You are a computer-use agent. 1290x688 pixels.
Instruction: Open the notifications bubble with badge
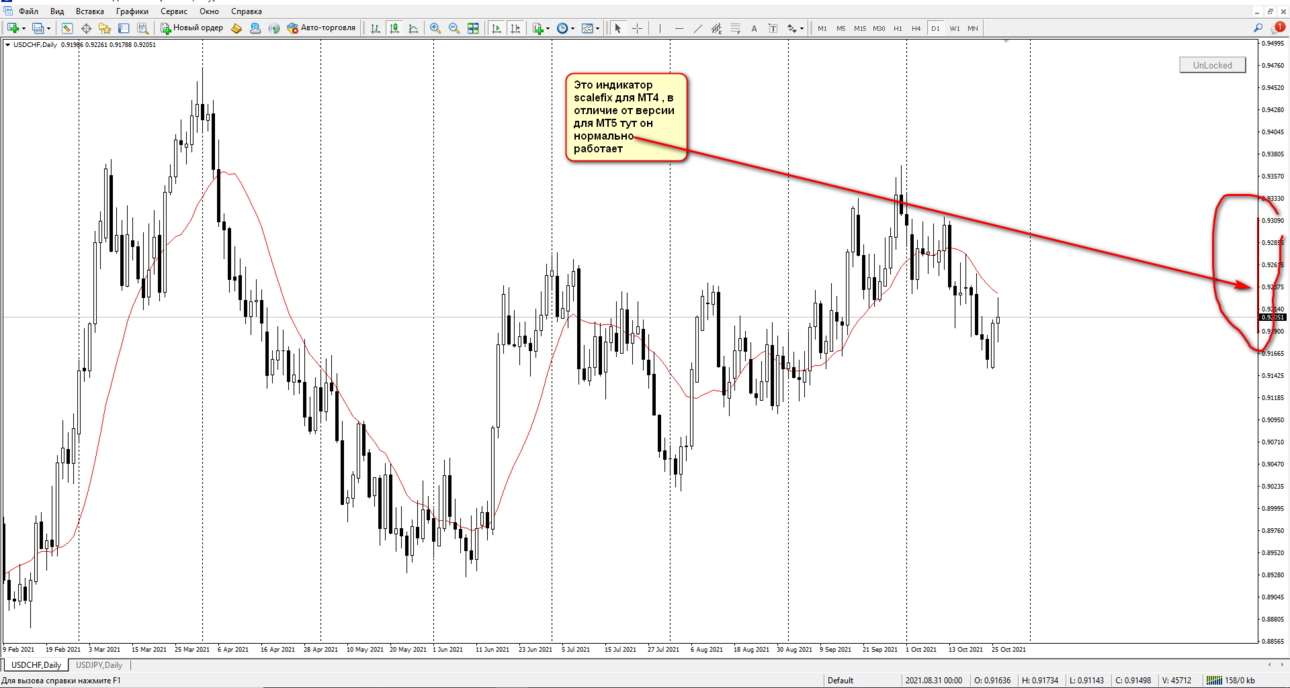1277,28
